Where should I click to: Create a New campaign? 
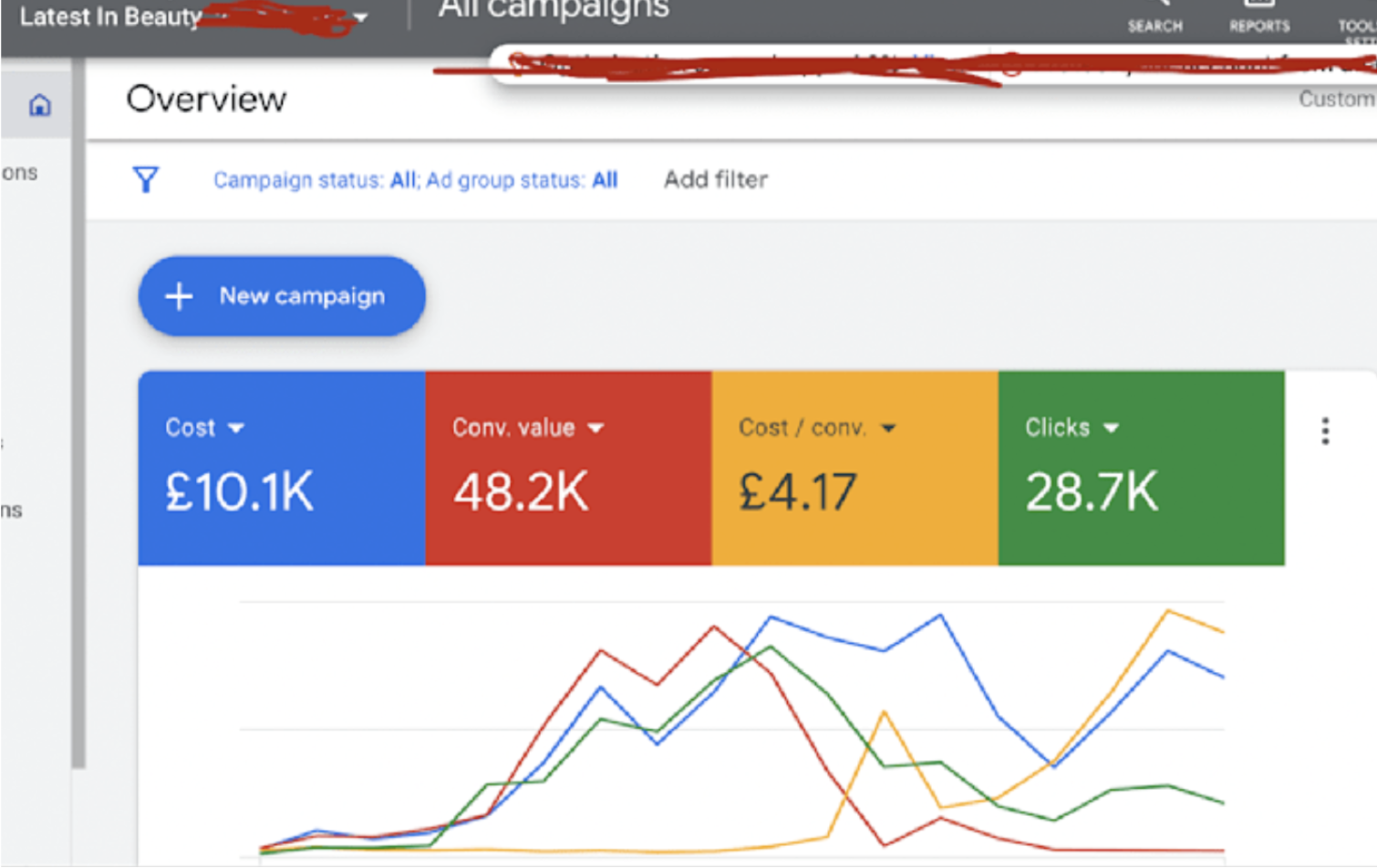pos(282,296)
